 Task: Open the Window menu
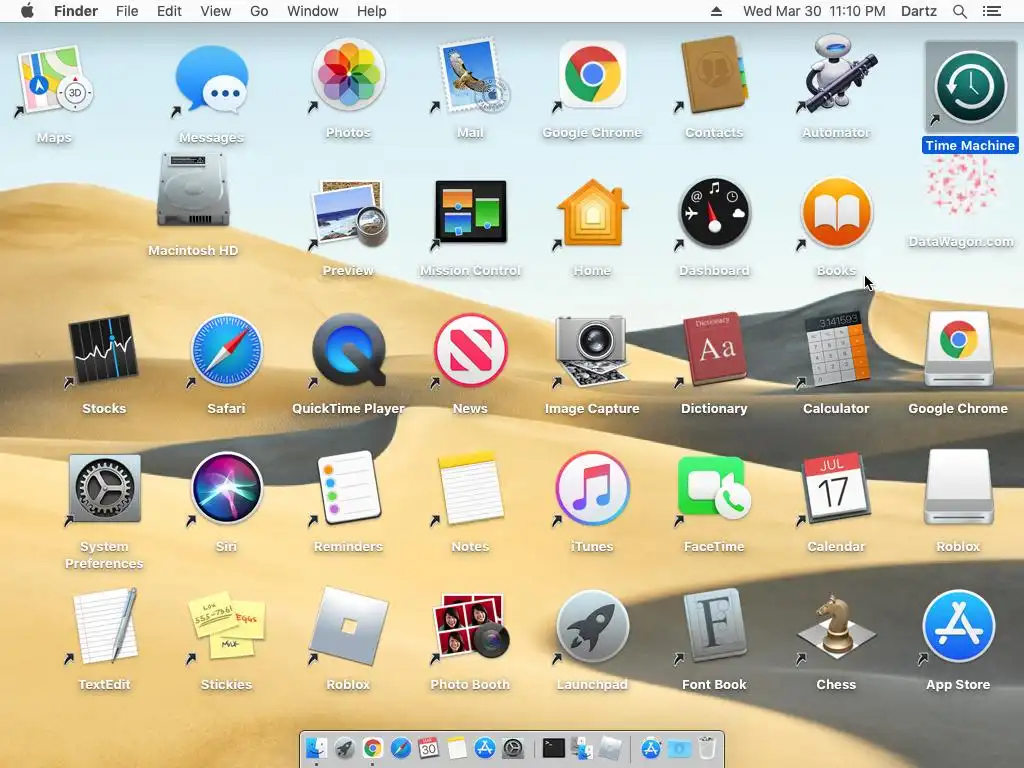pos(313,11)
